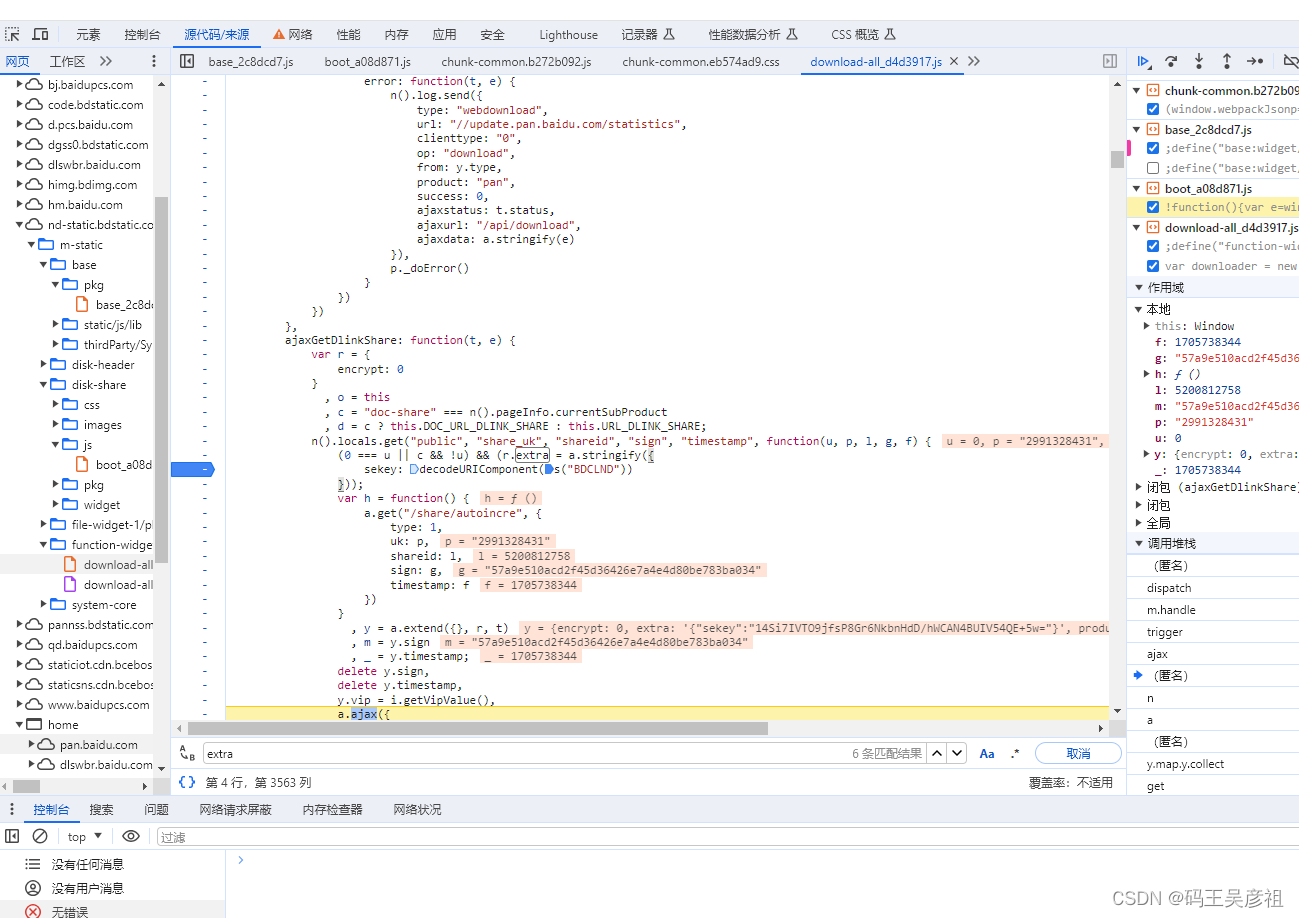Clear the console

click(40, 836)
